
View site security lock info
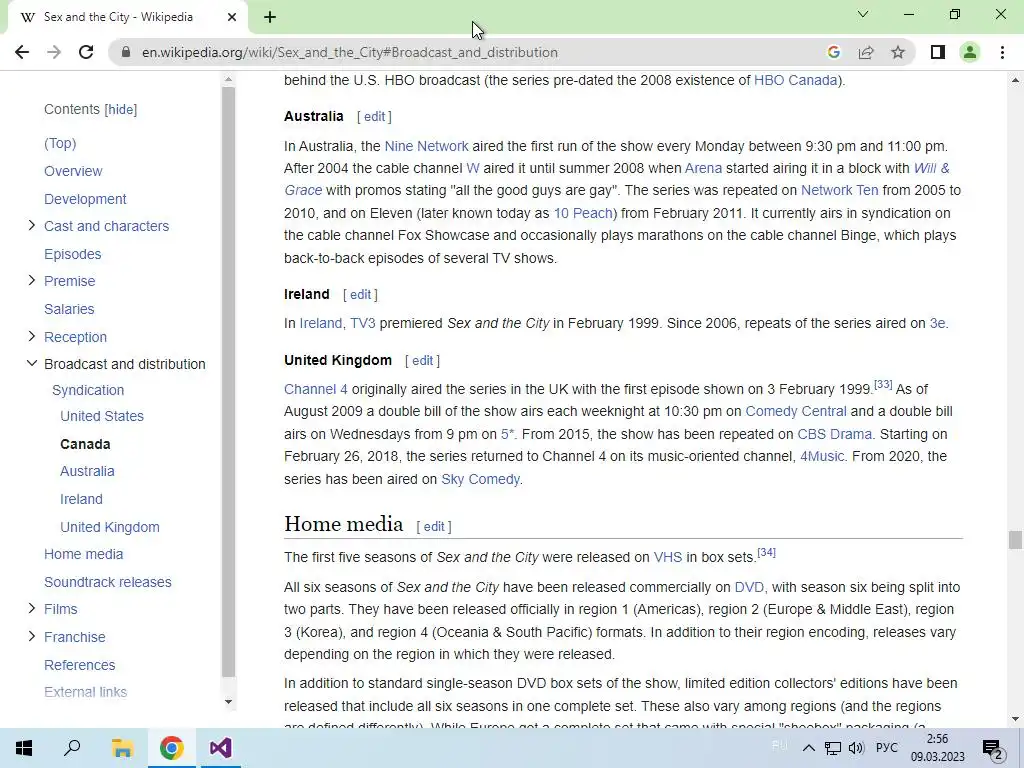pos(125,52)
